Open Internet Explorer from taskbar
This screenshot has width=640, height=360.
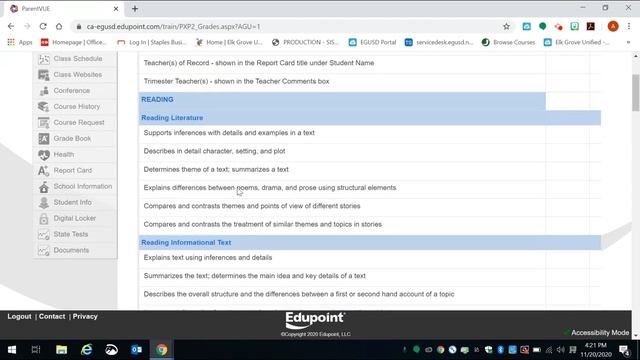click(87, 350)
